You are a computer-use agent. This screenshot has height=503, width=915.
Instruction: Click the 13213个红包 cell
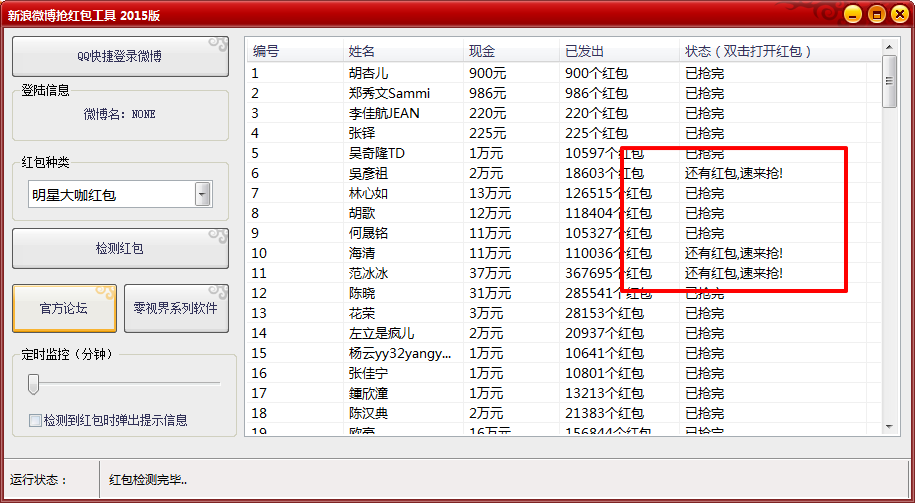point(605,393)
